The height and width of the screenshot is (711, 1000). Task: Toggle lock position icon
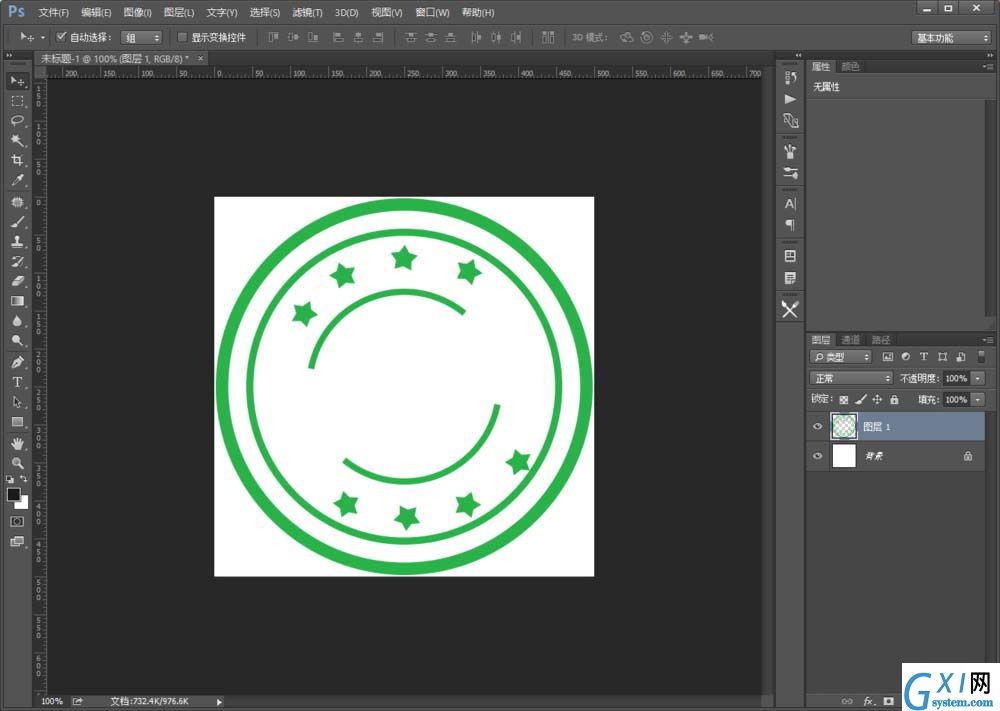(878, 400)
